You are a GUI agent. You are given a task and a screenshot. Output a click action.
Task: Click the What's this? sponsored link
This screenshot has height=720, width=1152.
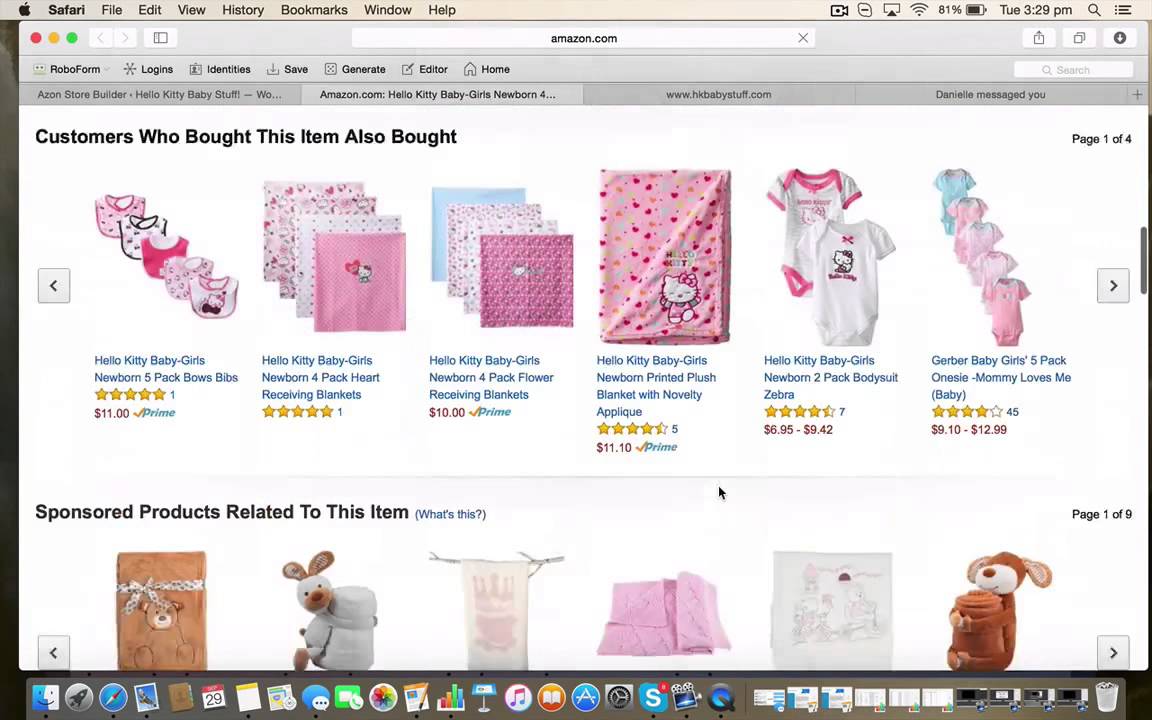pos(450,514)
